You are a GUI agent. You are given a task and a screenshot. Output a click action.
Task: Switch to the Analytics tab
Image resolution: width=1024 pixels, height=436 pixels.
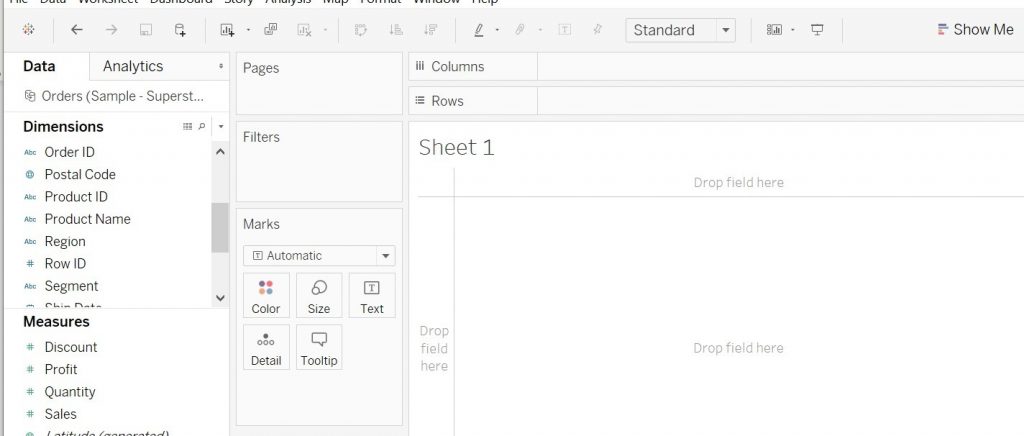point(133,66)
